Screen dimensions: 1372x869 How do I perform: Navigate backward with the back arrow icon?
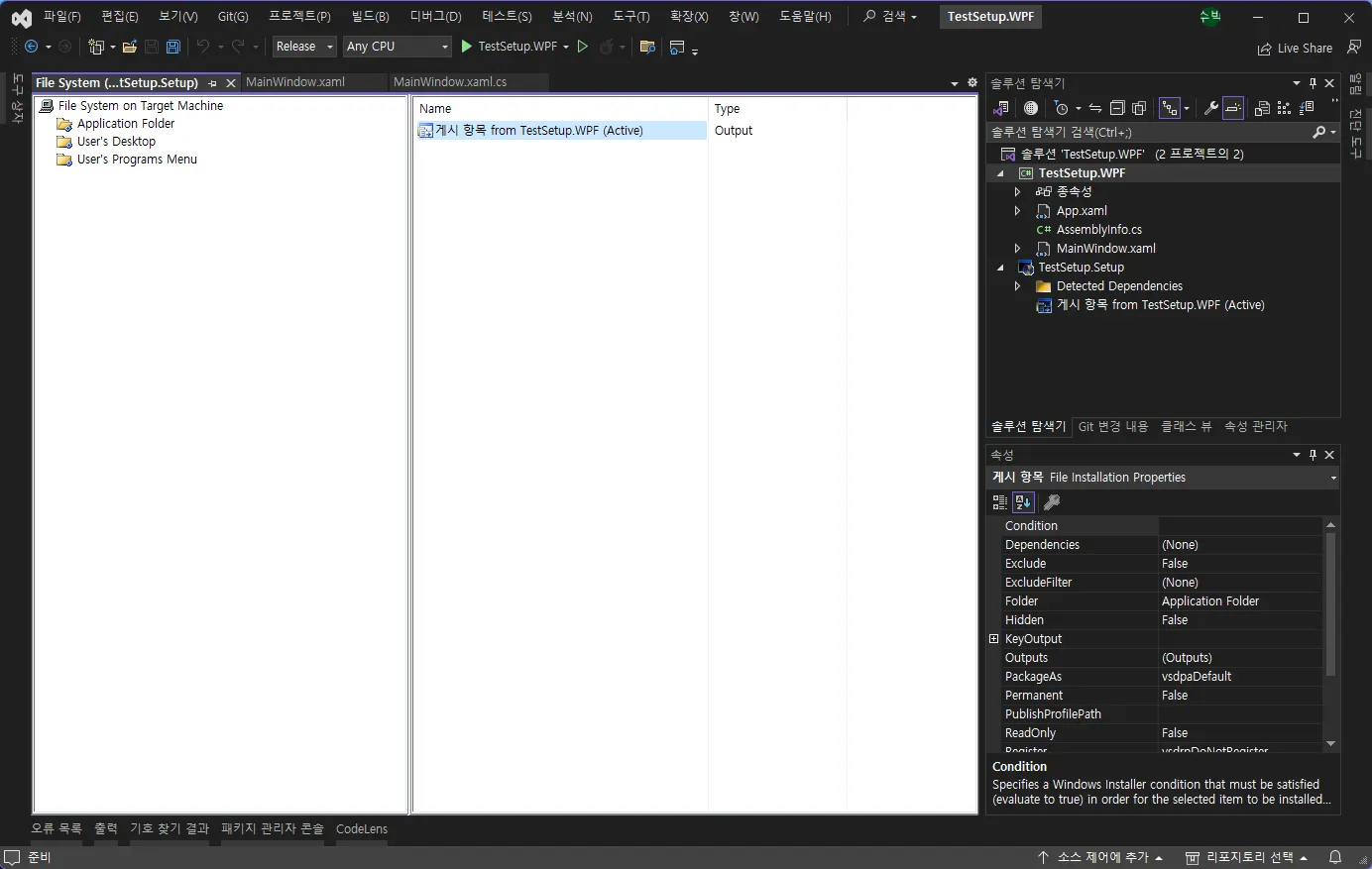[32, 47]
